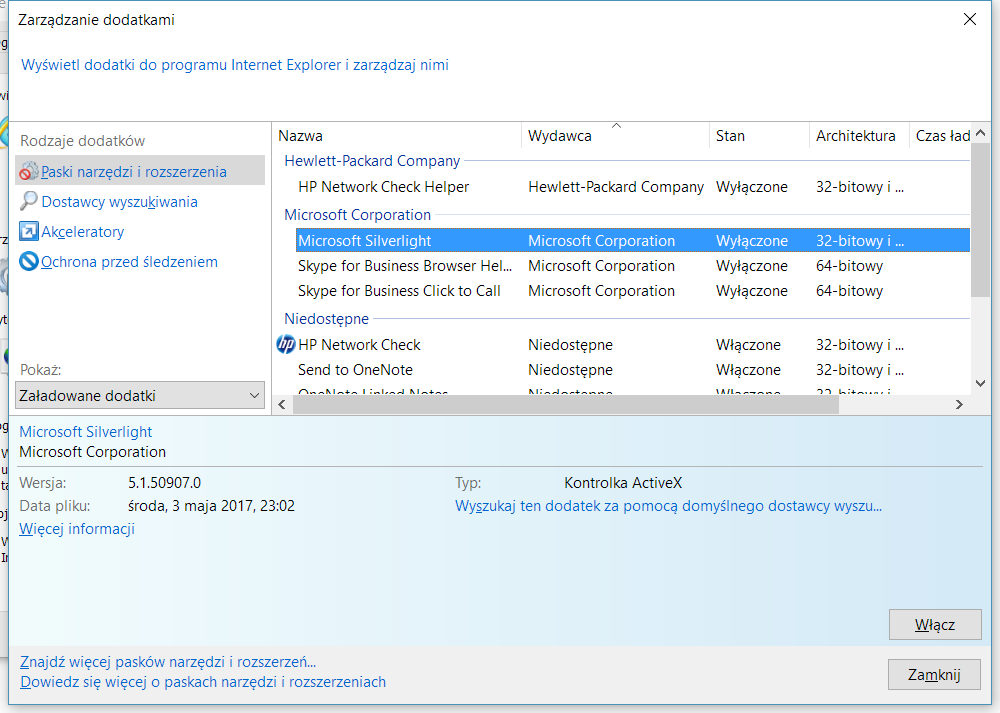Screen dimensions: 1000x713
Task: Open the Więcej informacji link
Action: (77, 529)
